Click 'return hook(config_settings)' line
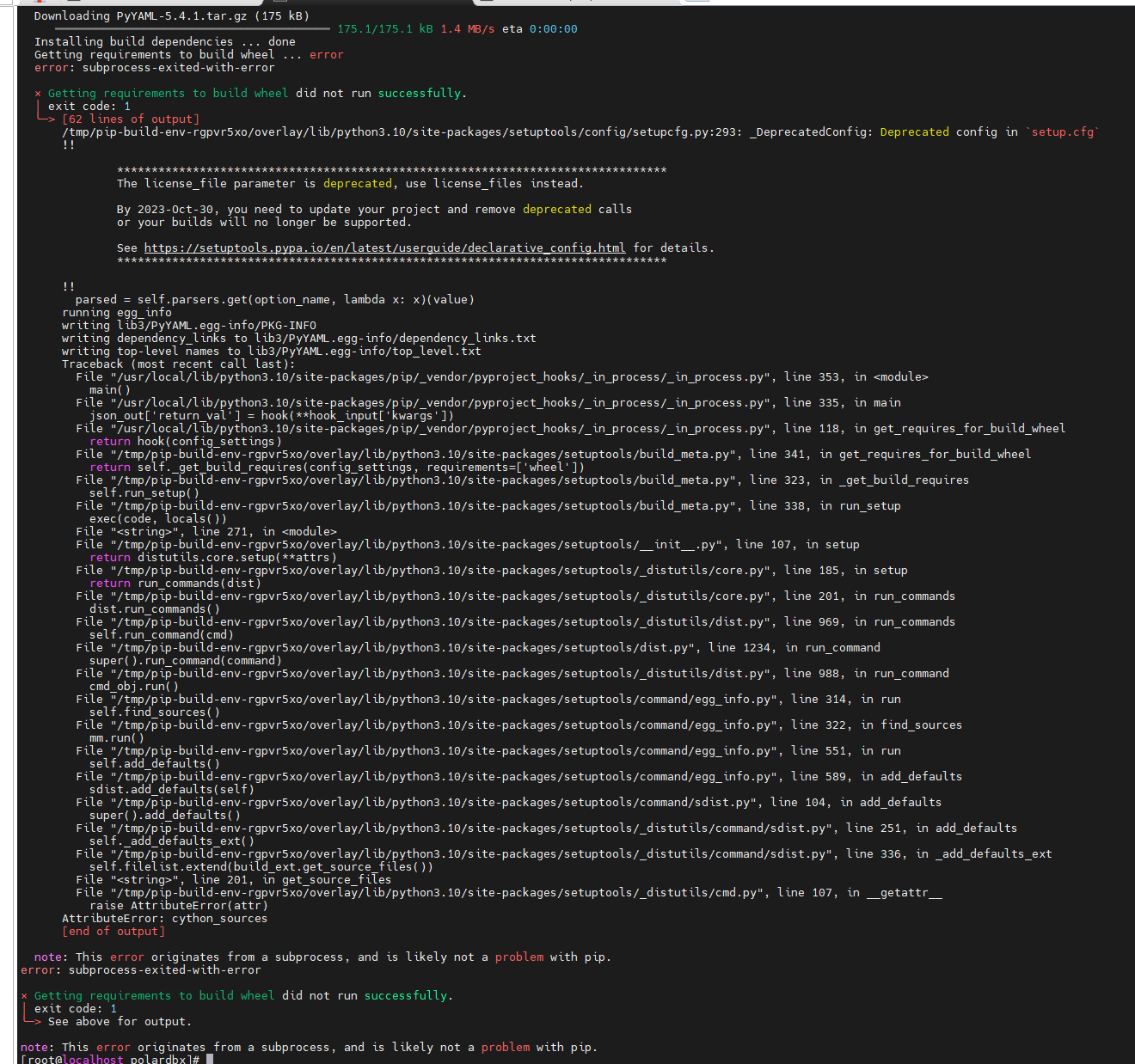 (185, 442)
